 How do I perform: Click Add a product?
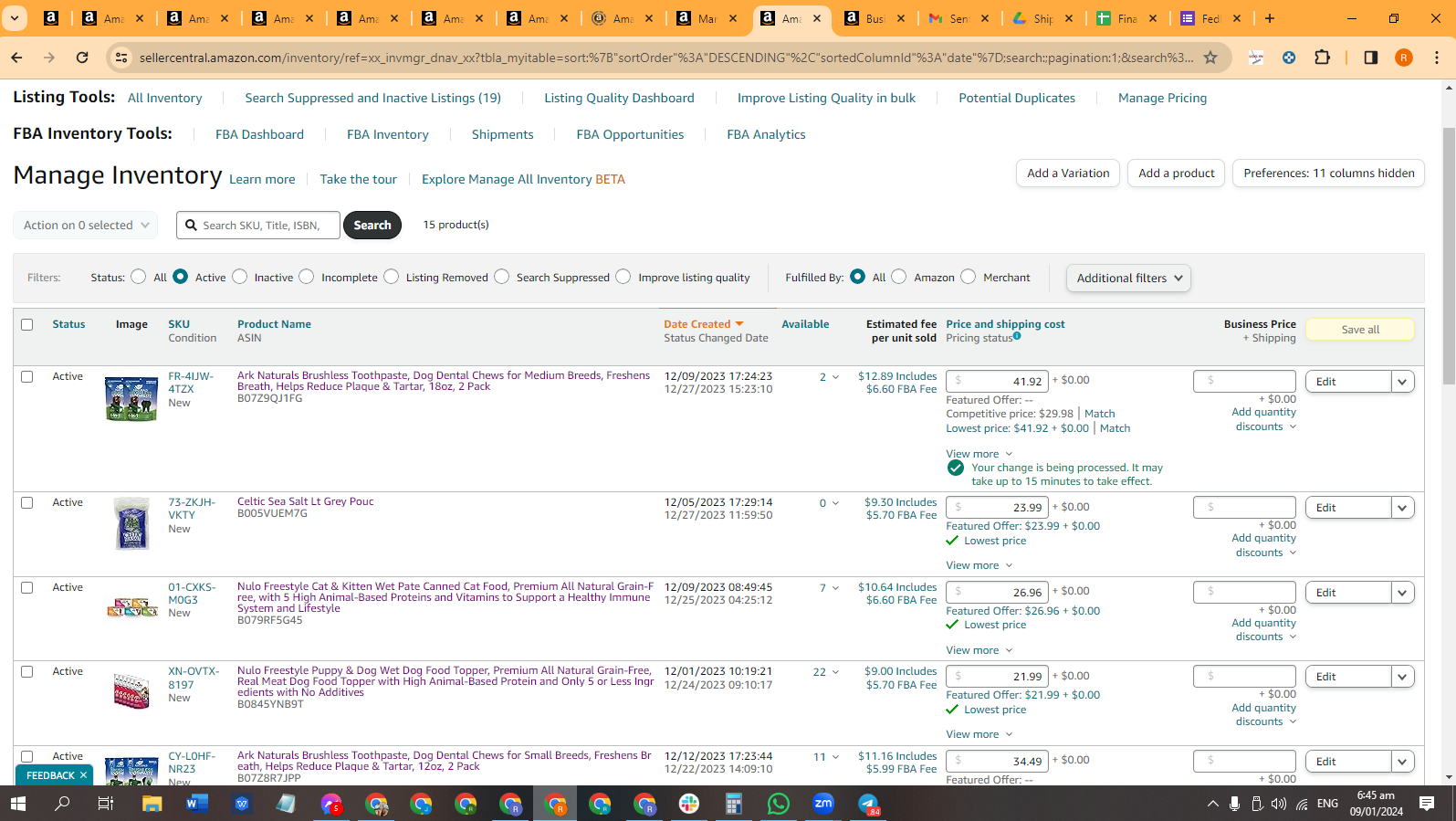[x=1177, y=174]
